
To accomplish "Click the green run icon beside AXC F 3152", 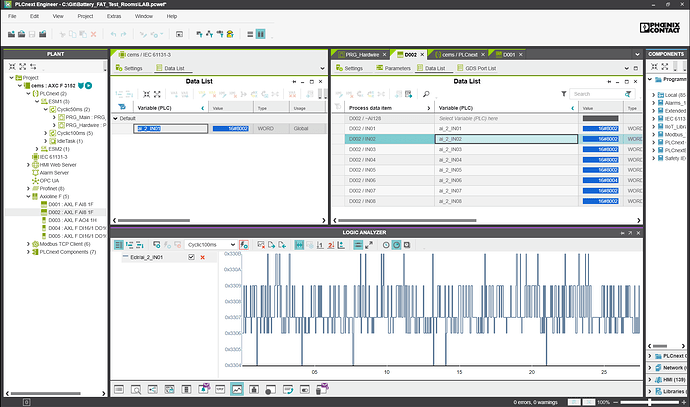I will [x=88, y=86].
